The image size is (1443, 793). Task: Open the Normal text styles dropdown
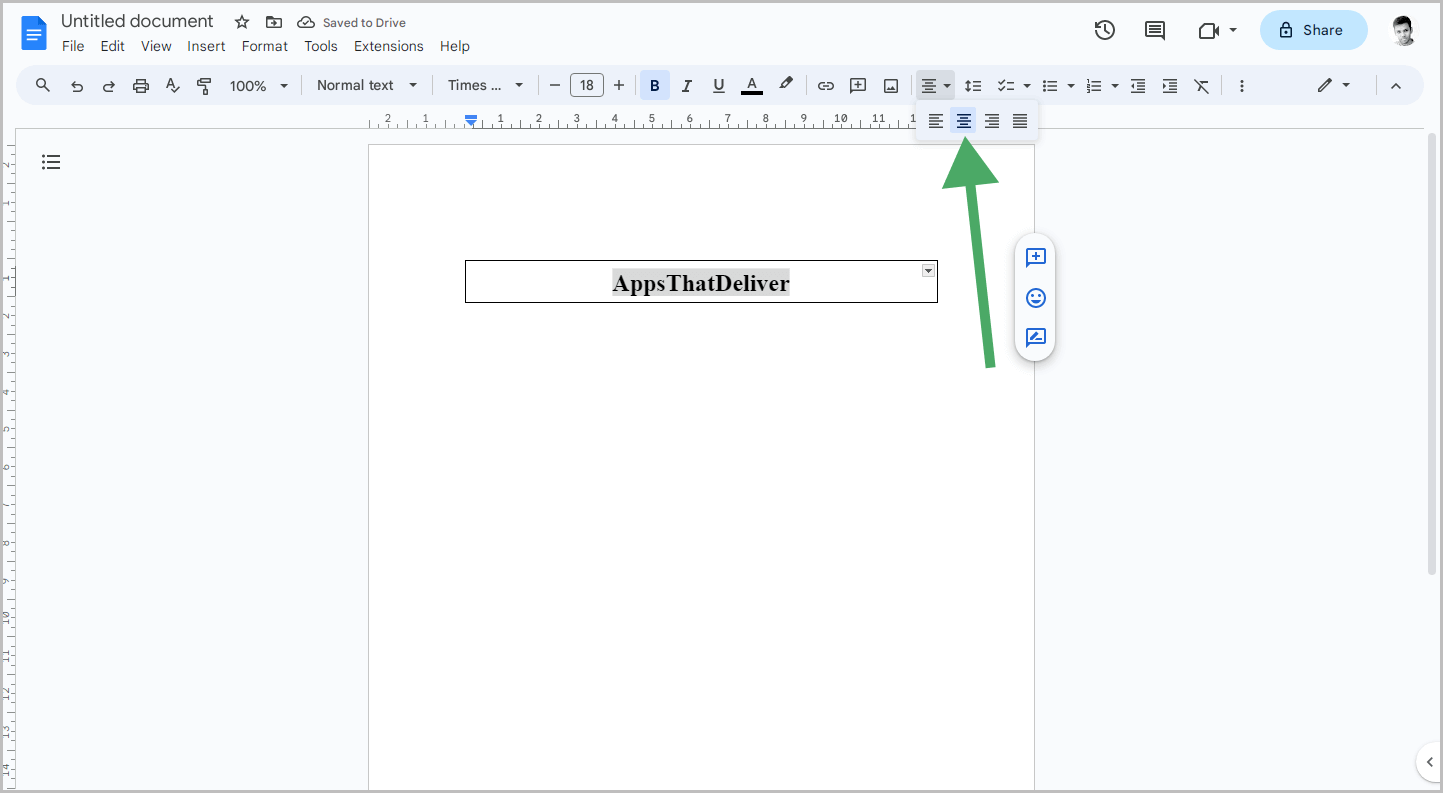(x=366, y=85)
